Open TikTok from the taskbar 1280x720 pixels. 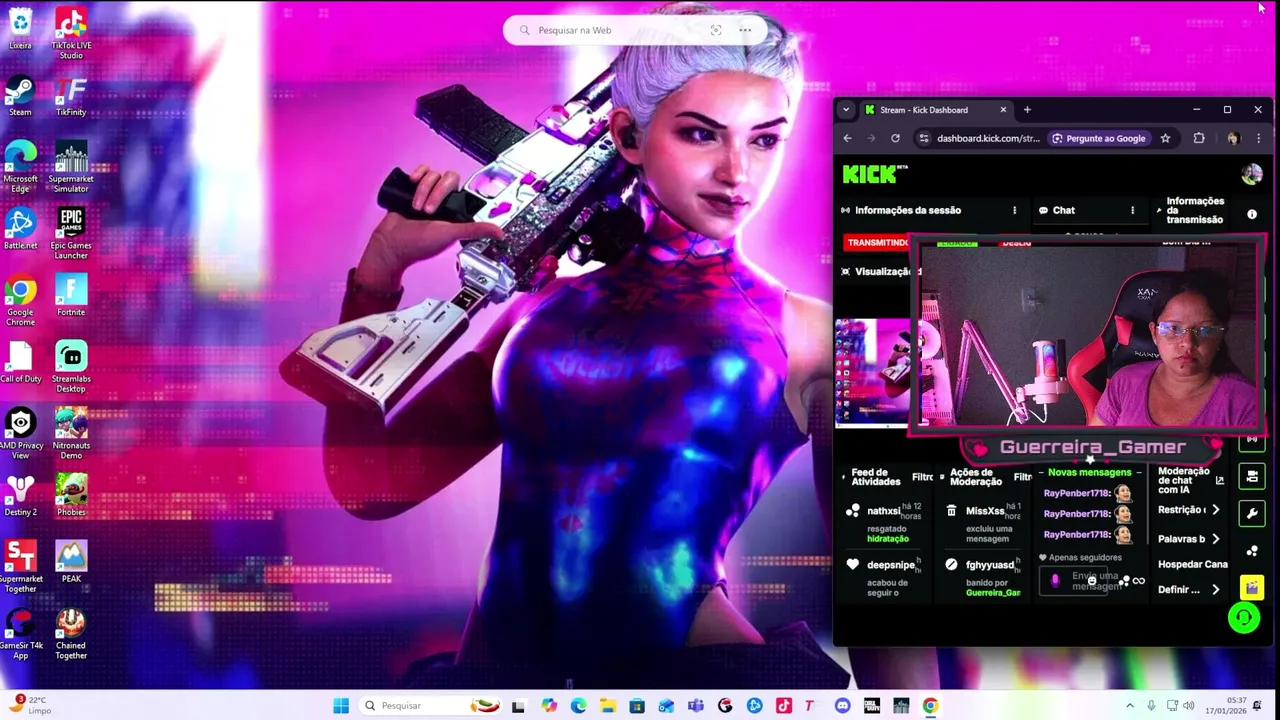coord(784,706)
